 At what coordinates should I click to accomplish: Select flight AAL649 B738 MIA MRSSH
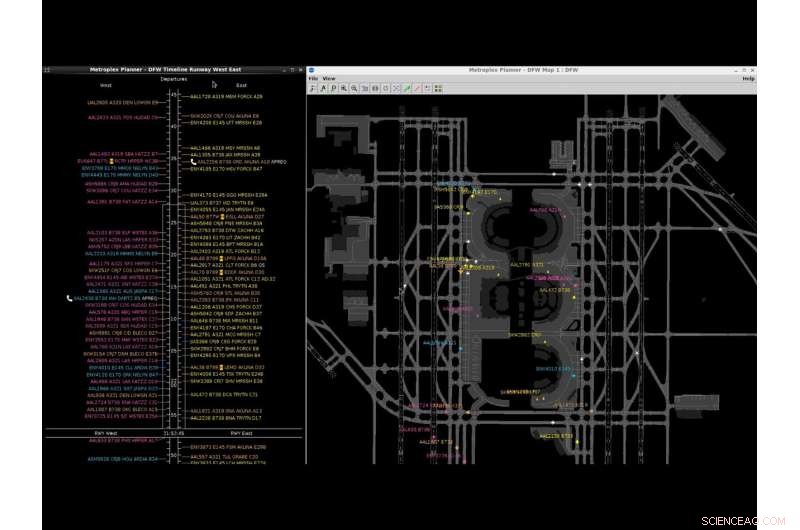click(x=224, y=321)
